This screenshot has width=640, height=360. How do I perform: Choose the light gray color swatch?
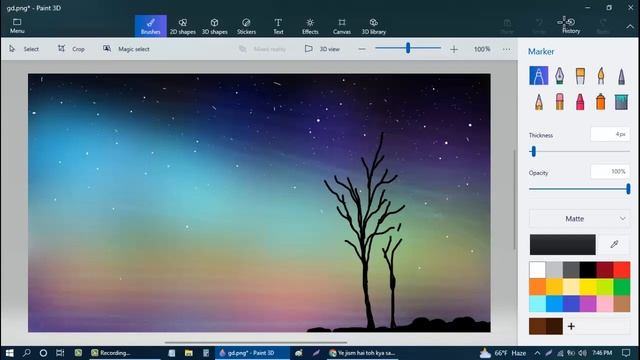(x=554, y=270)
